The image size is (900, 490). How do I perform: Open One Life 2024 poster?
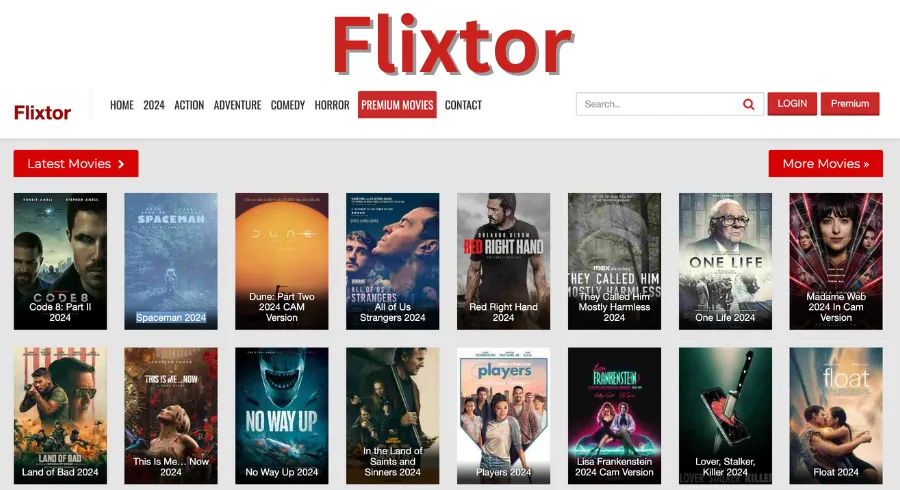(x=726, y=261)
